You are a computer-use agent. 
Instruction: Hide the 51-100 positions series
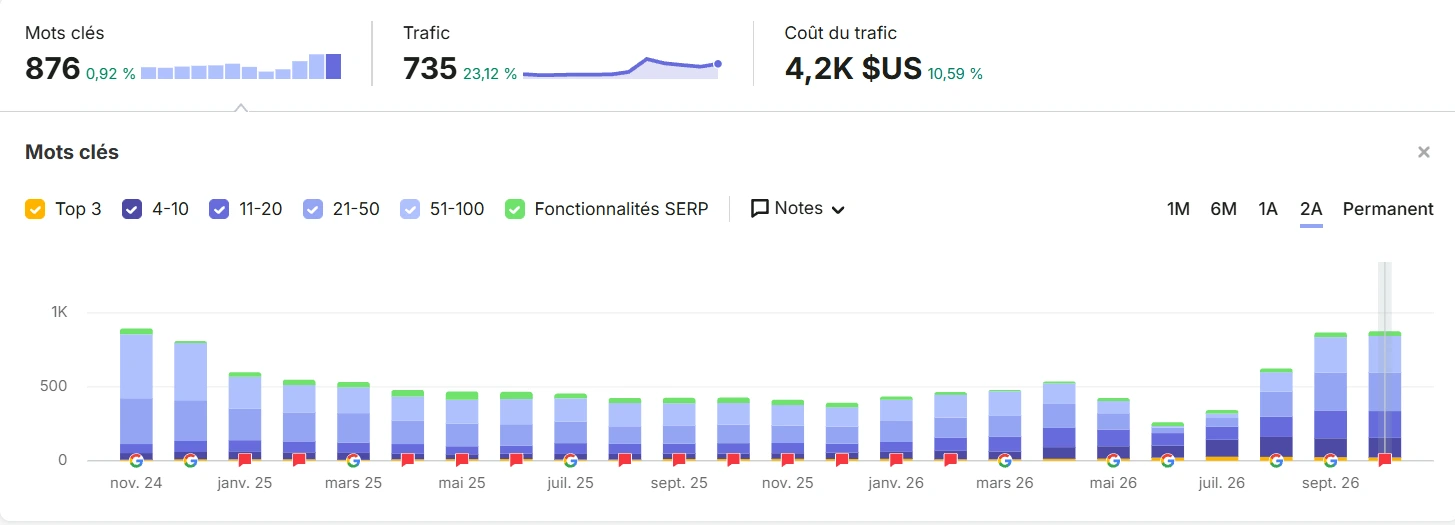point(410,209)
